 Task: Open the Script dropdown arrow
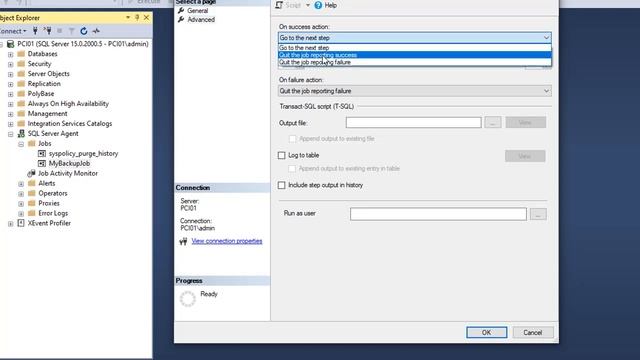tap(308, 5)
